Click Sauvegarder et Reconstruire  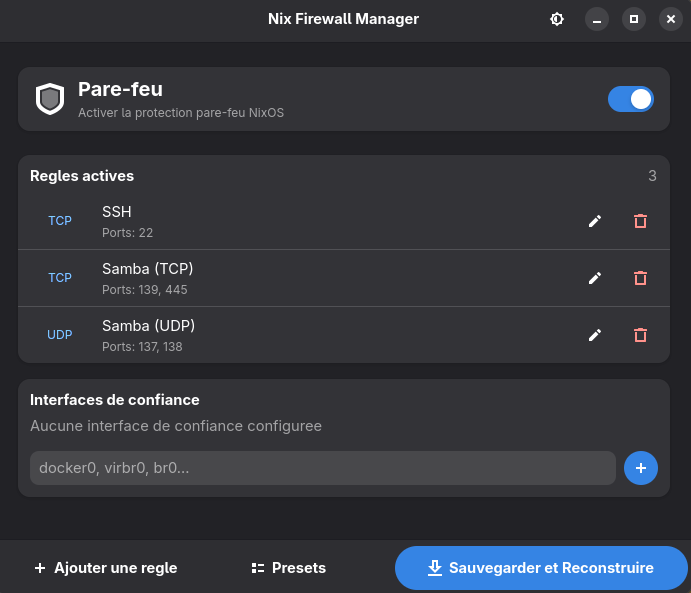pos(541,568)
